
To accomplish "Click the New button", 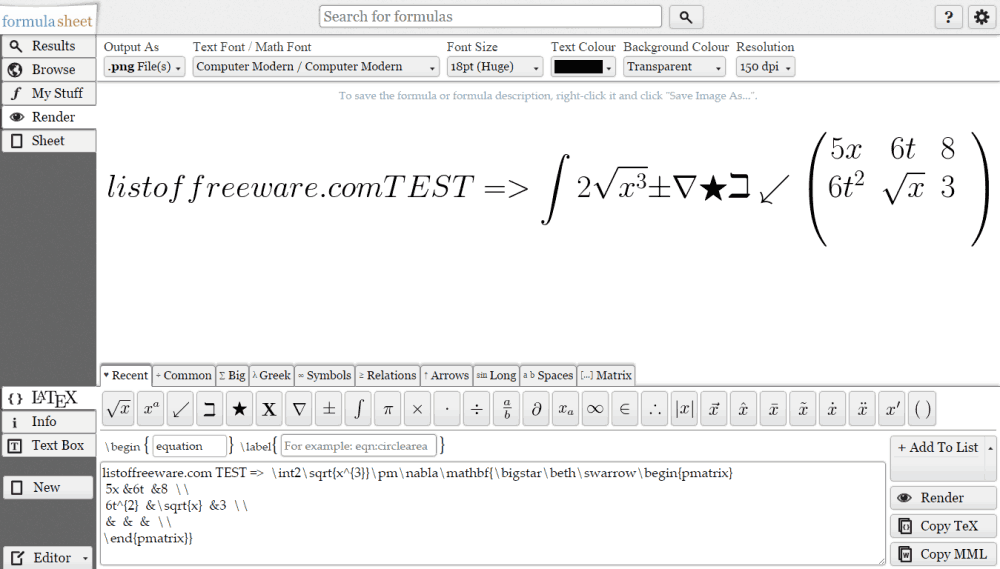I will pos(49,487).
